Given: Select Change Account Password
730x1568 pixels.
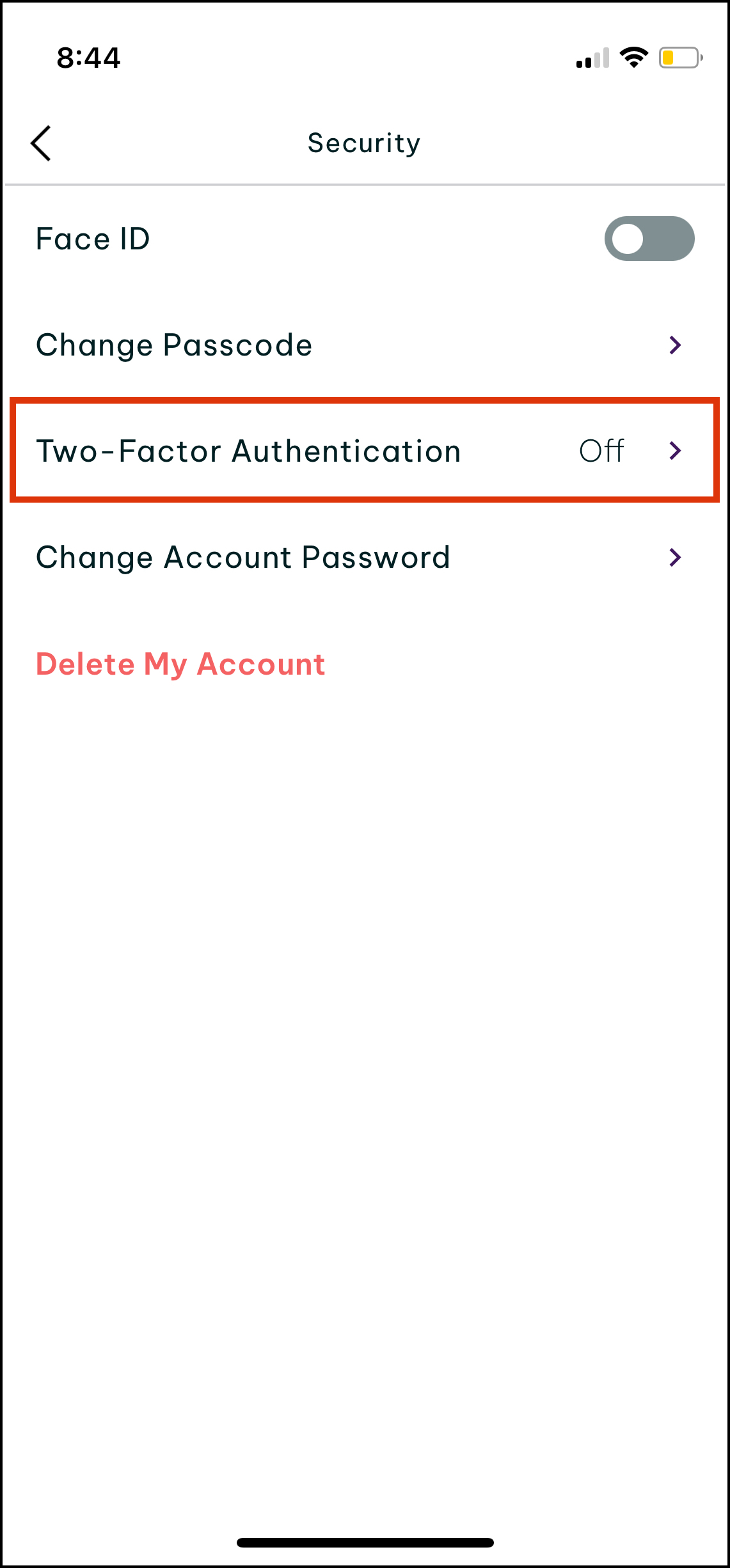Looking at the screenshot, I should click(x=243, y=557).
